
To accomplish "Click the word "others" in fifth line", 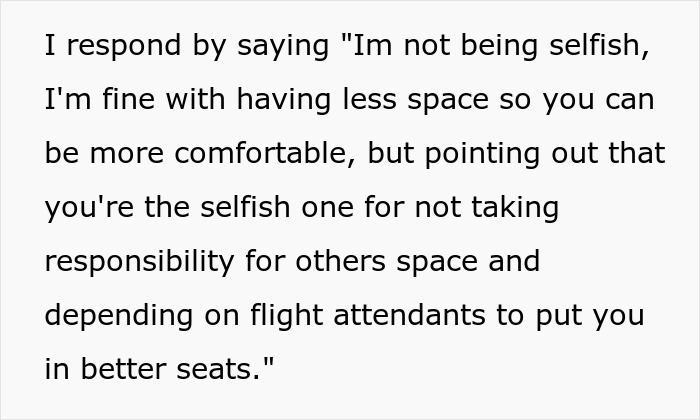I will (341, 261).
